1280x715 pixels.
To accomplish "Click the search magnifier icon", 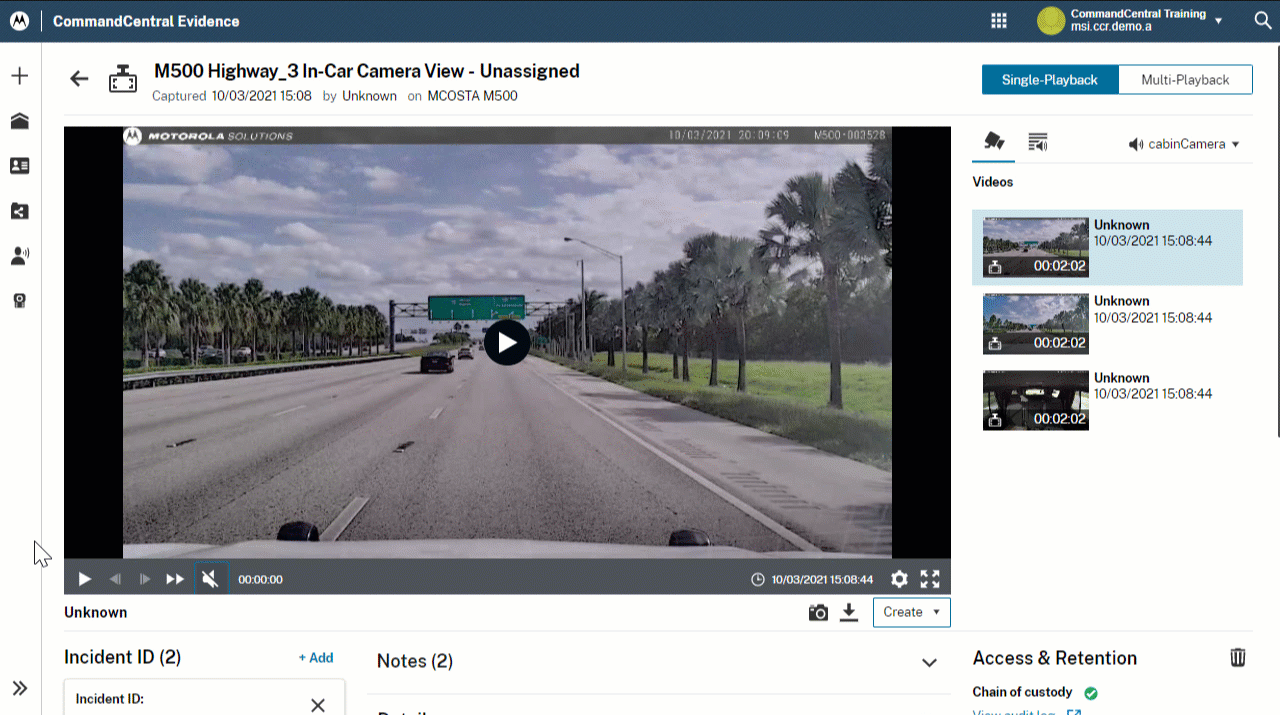I will pyautogui.click(x=1262, y=21).
